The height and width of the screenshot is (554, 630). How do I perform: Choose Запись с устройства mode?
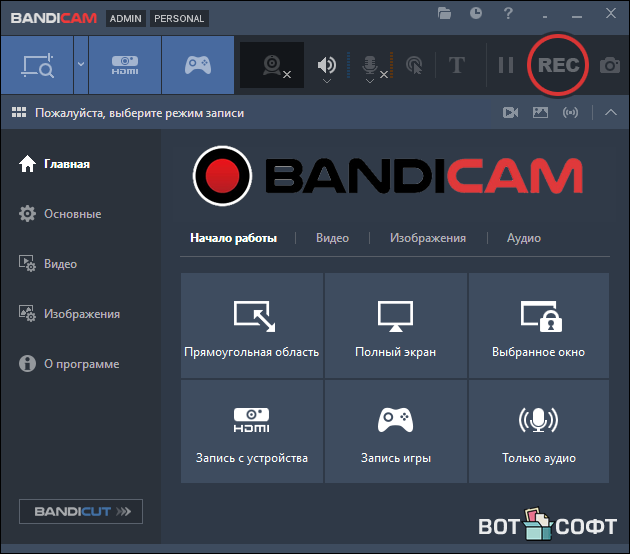pos(252,432)
